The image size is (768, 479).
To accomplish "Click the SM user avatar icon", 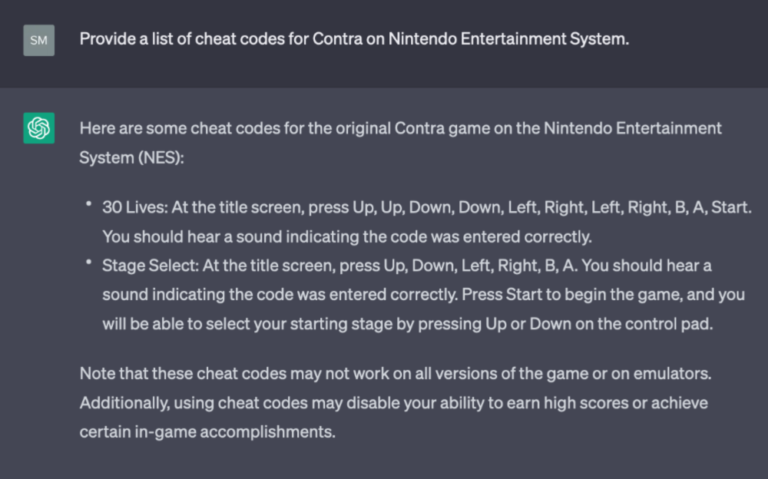I will coord(39,40).
